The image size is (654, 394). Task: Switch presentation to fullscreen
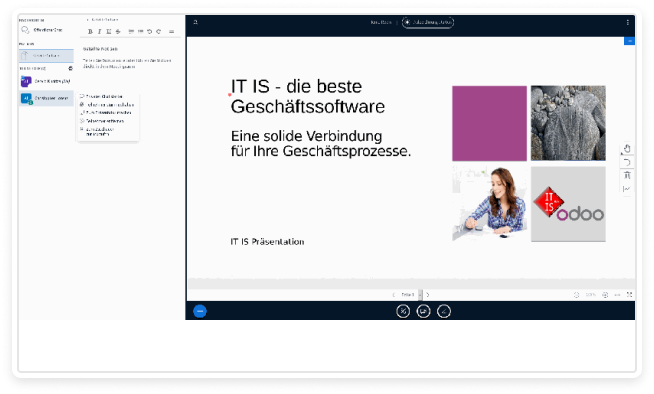coord(629,295)
